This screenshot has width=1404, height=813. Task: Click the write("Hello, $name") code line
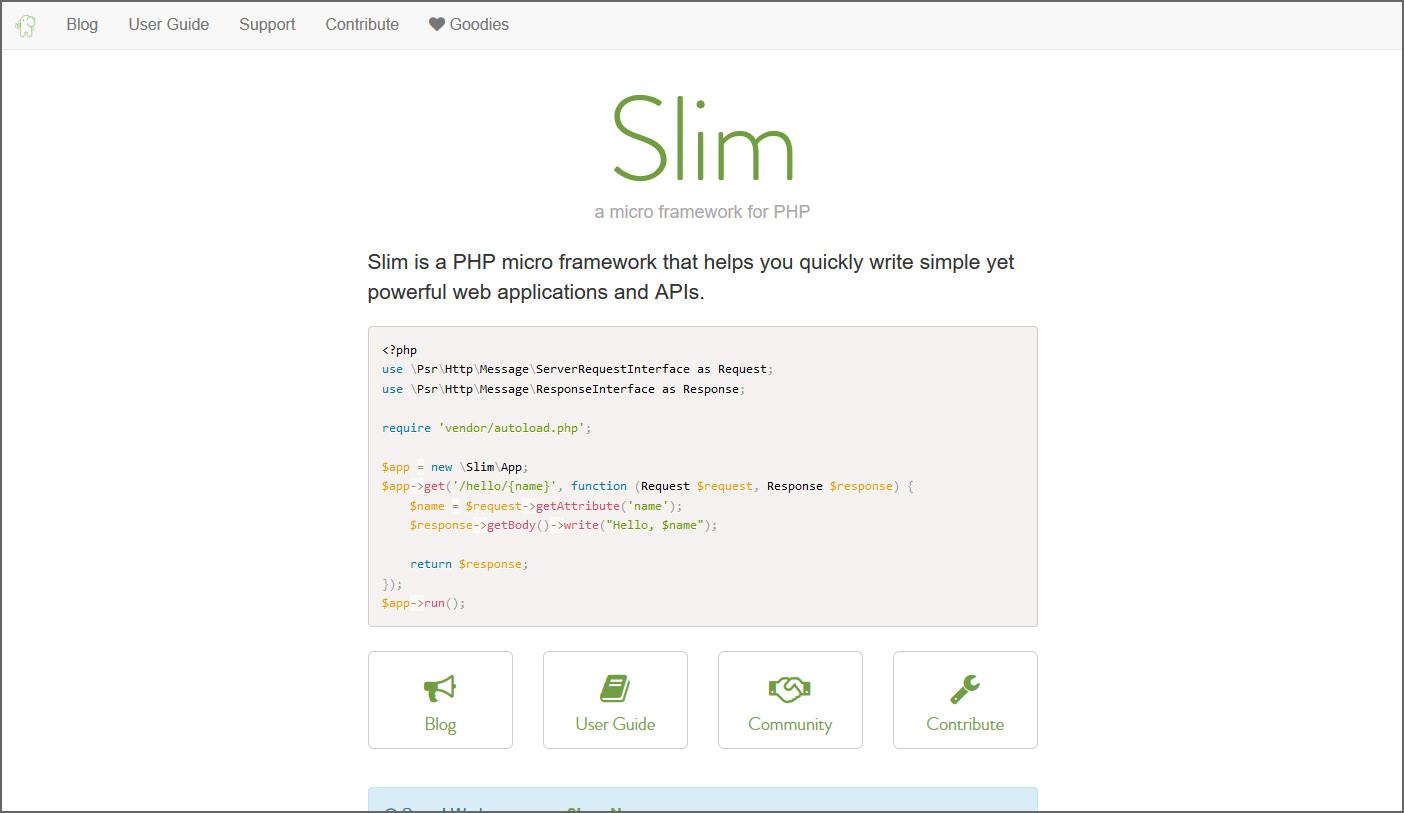(x=564, y=525)
